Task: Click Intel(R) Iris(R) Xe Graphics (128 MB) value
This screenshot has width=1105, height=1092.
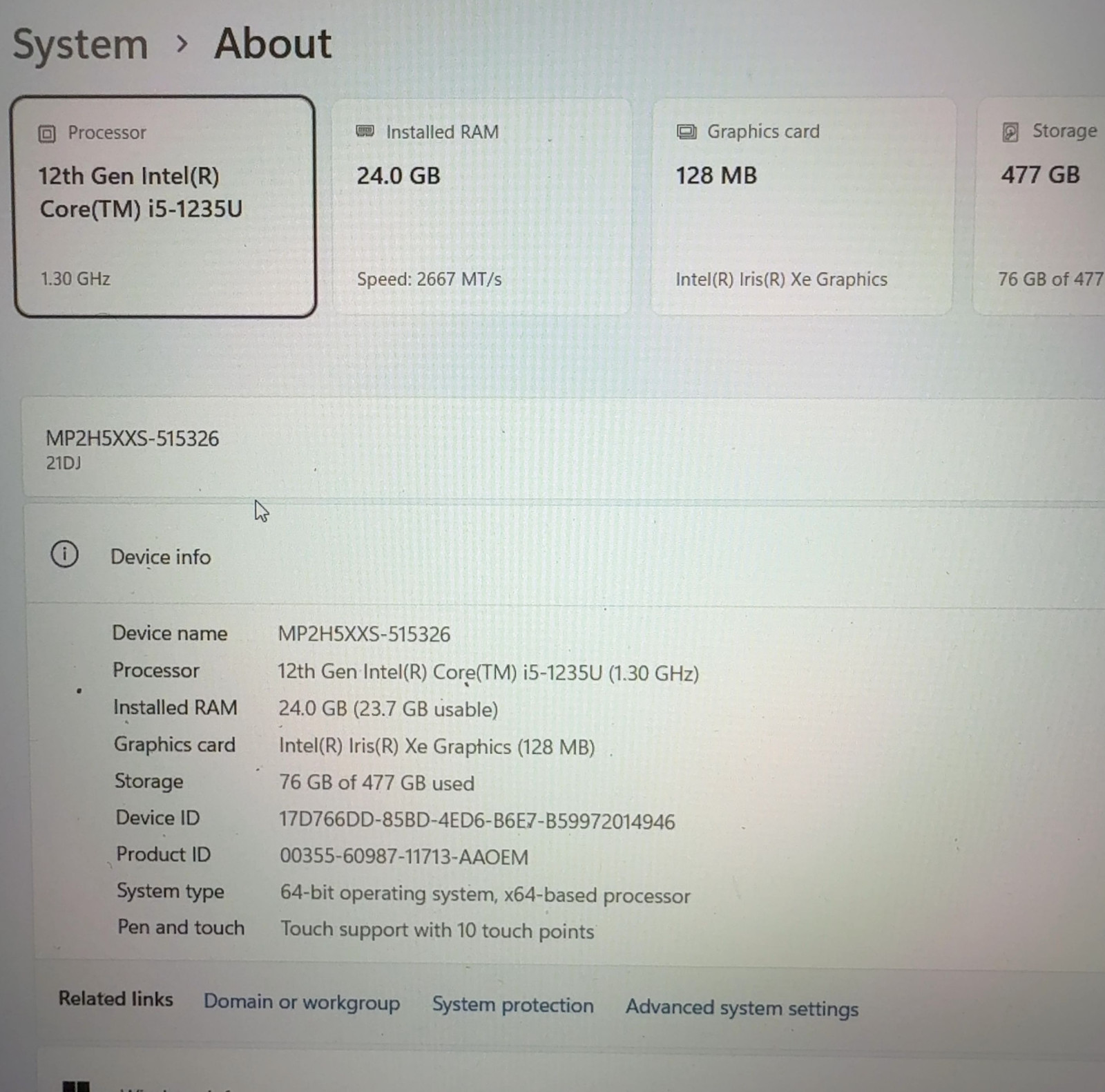Action: click(x=436, y=747)
